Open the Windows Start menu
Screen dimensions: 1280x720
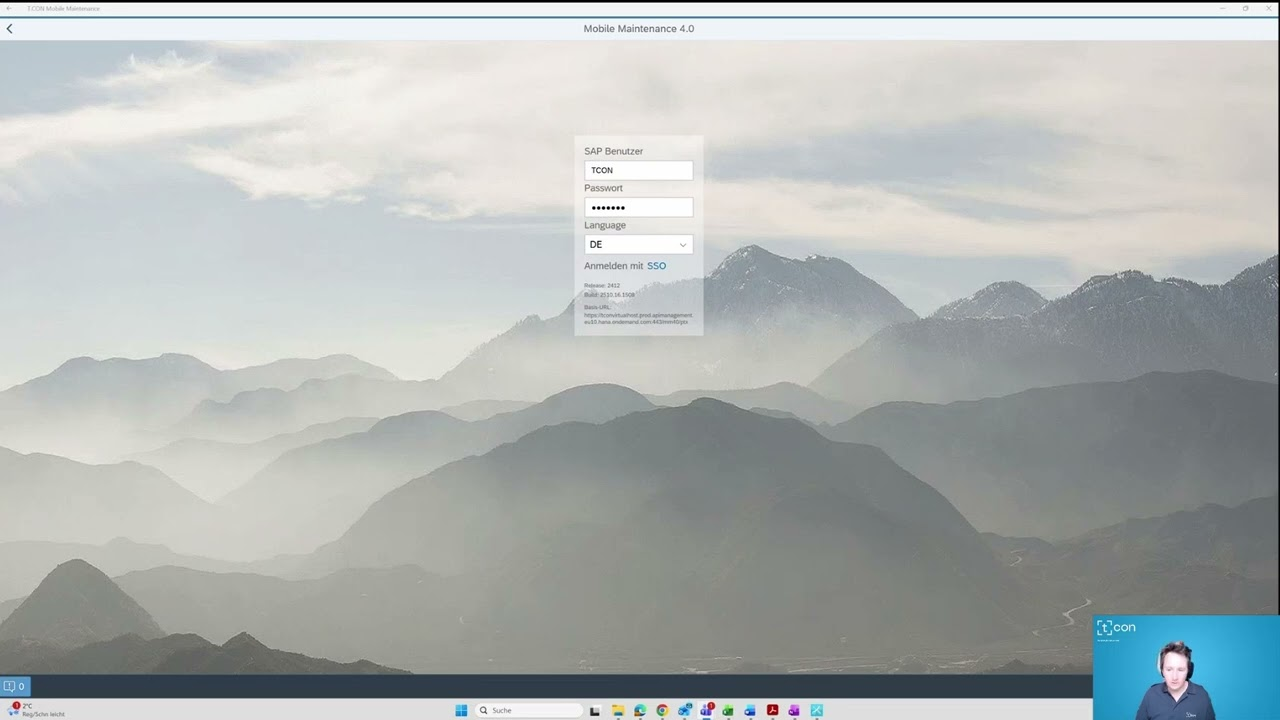pos(461,710)
